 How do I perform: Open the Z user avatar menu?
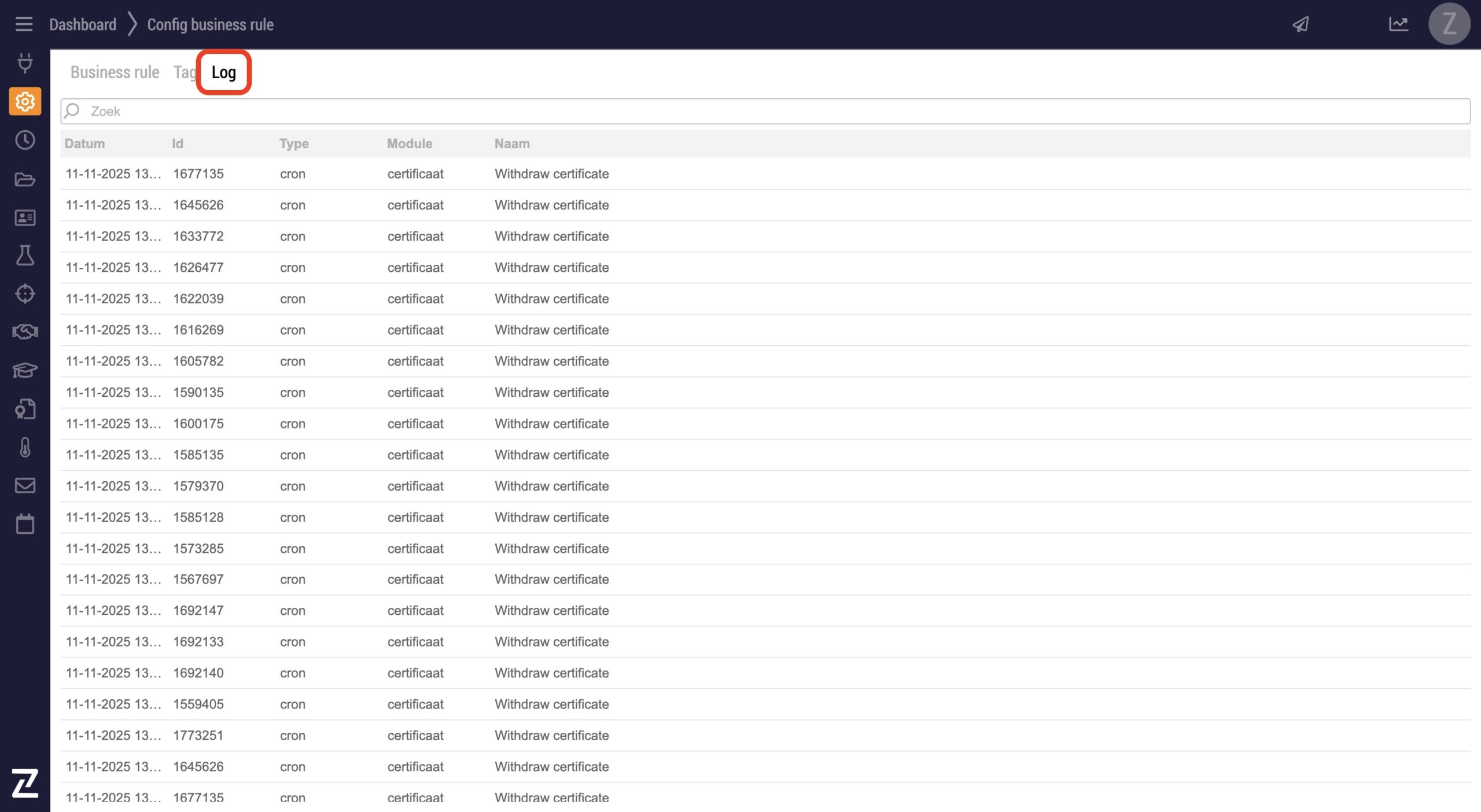1449,24
